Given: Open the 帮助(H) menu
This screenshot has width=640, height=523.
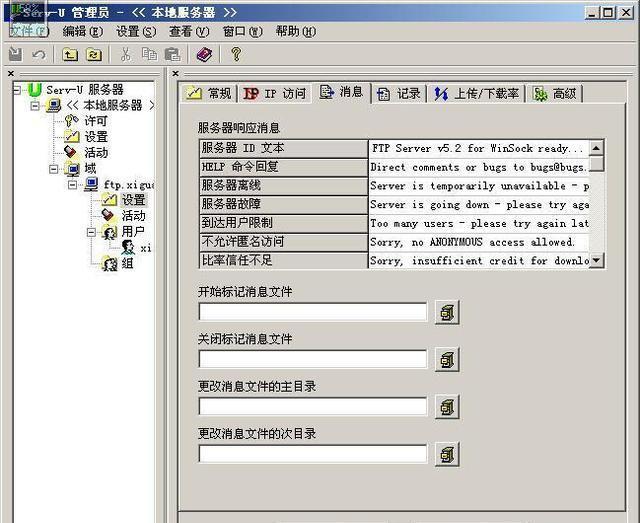Looking at the screenshot, I should pyautogui.click(x=296, y=31).
